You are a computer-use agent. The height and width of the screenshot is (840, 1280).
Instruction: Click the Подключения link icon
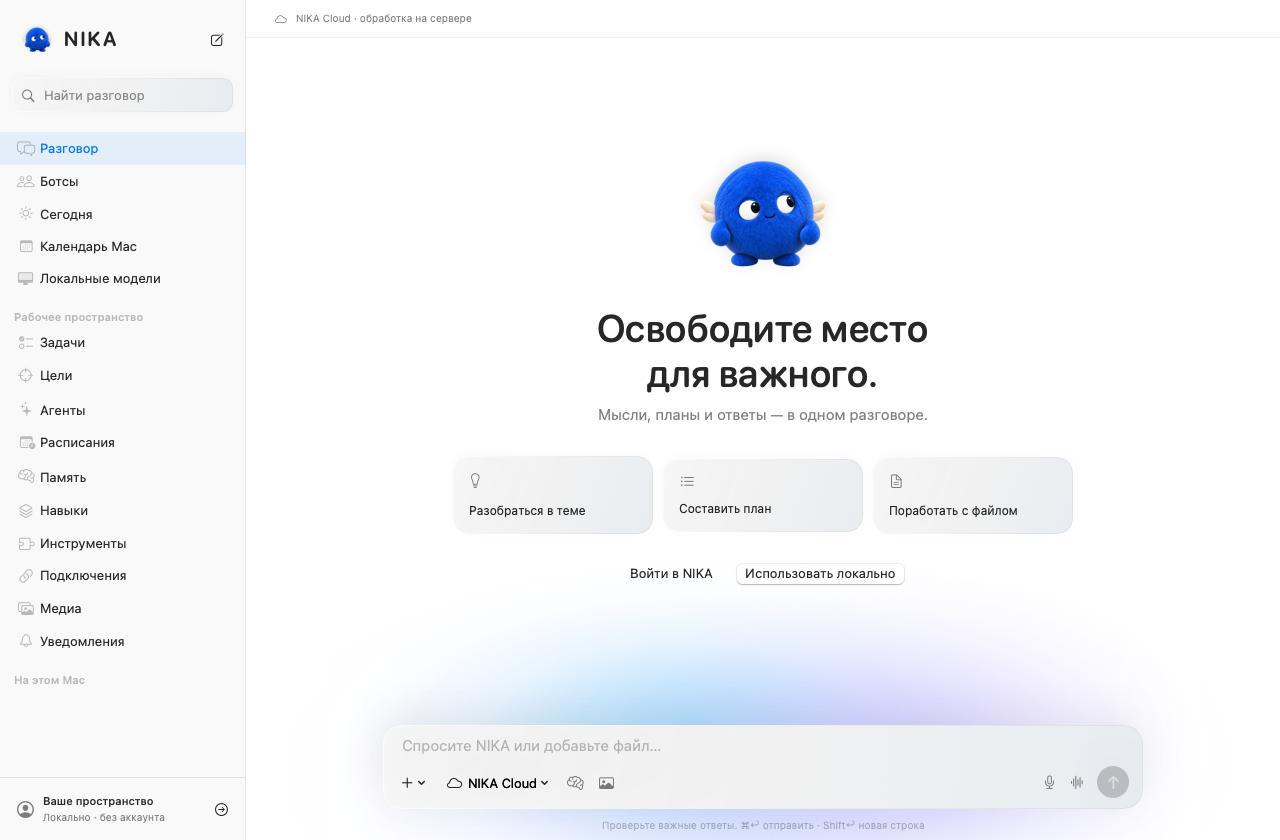[26, 575]
